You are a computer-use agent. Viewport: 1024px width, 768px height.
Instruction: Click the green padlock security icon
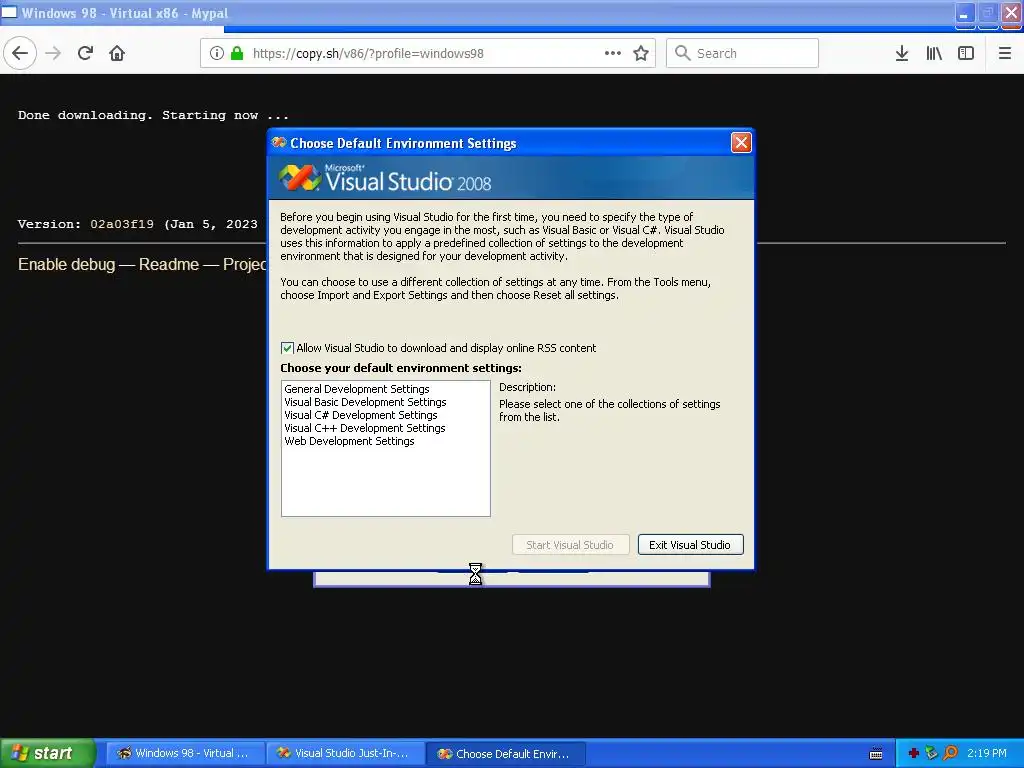tap(237, 53)
